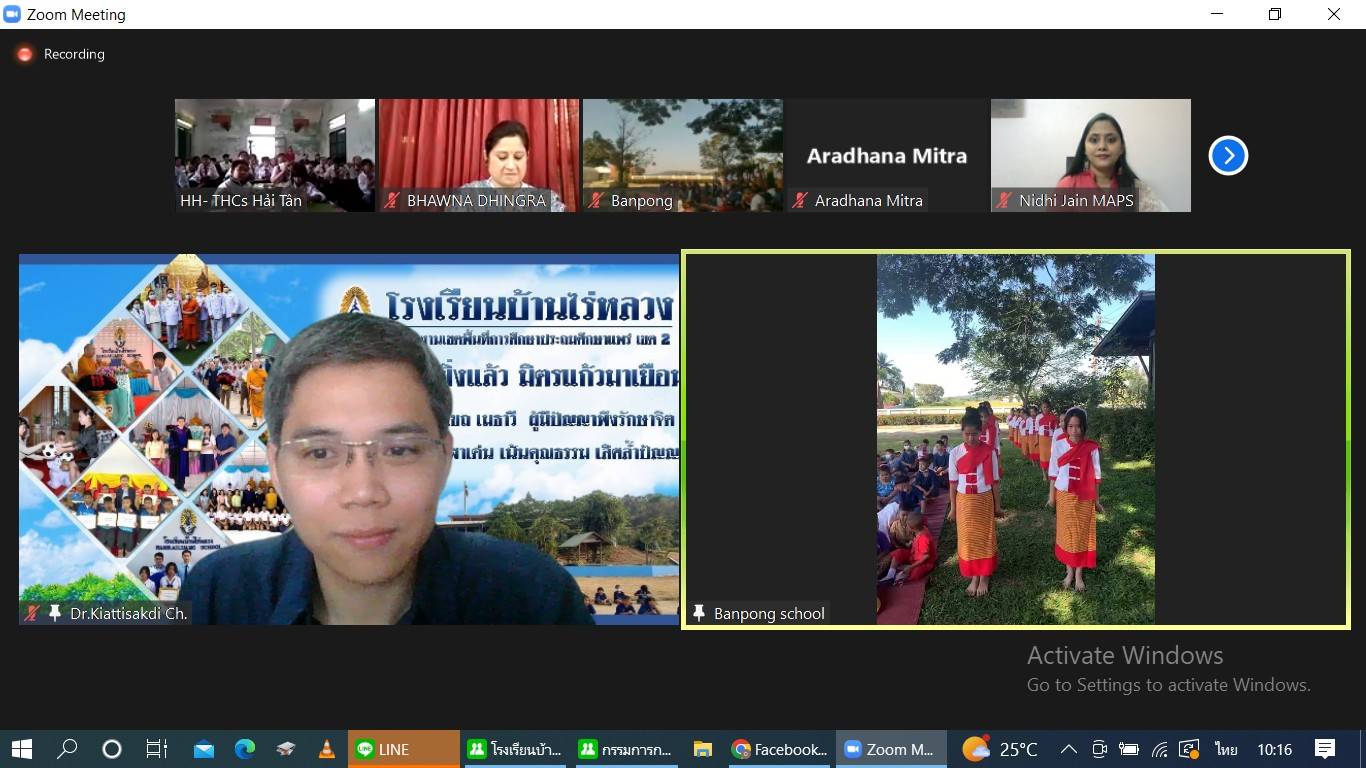Open the Thai input language switcher

coord(1226,749)
